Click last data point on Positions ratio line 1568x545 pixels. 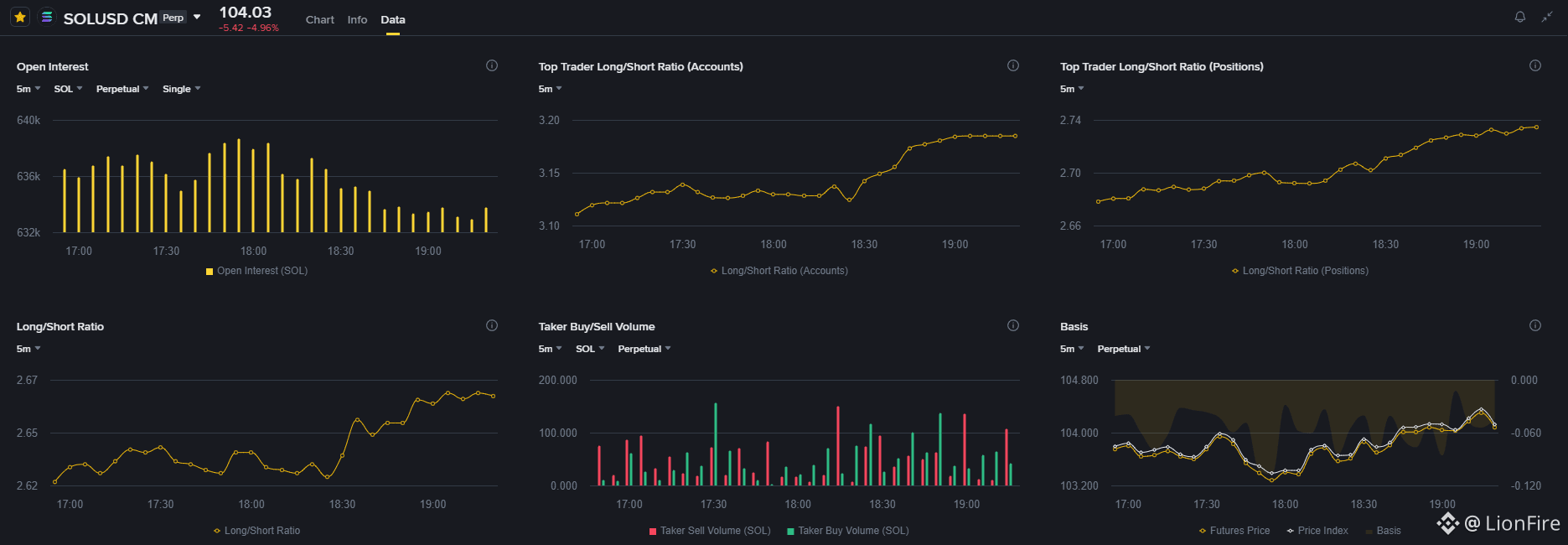click(x=1536, y=127)
